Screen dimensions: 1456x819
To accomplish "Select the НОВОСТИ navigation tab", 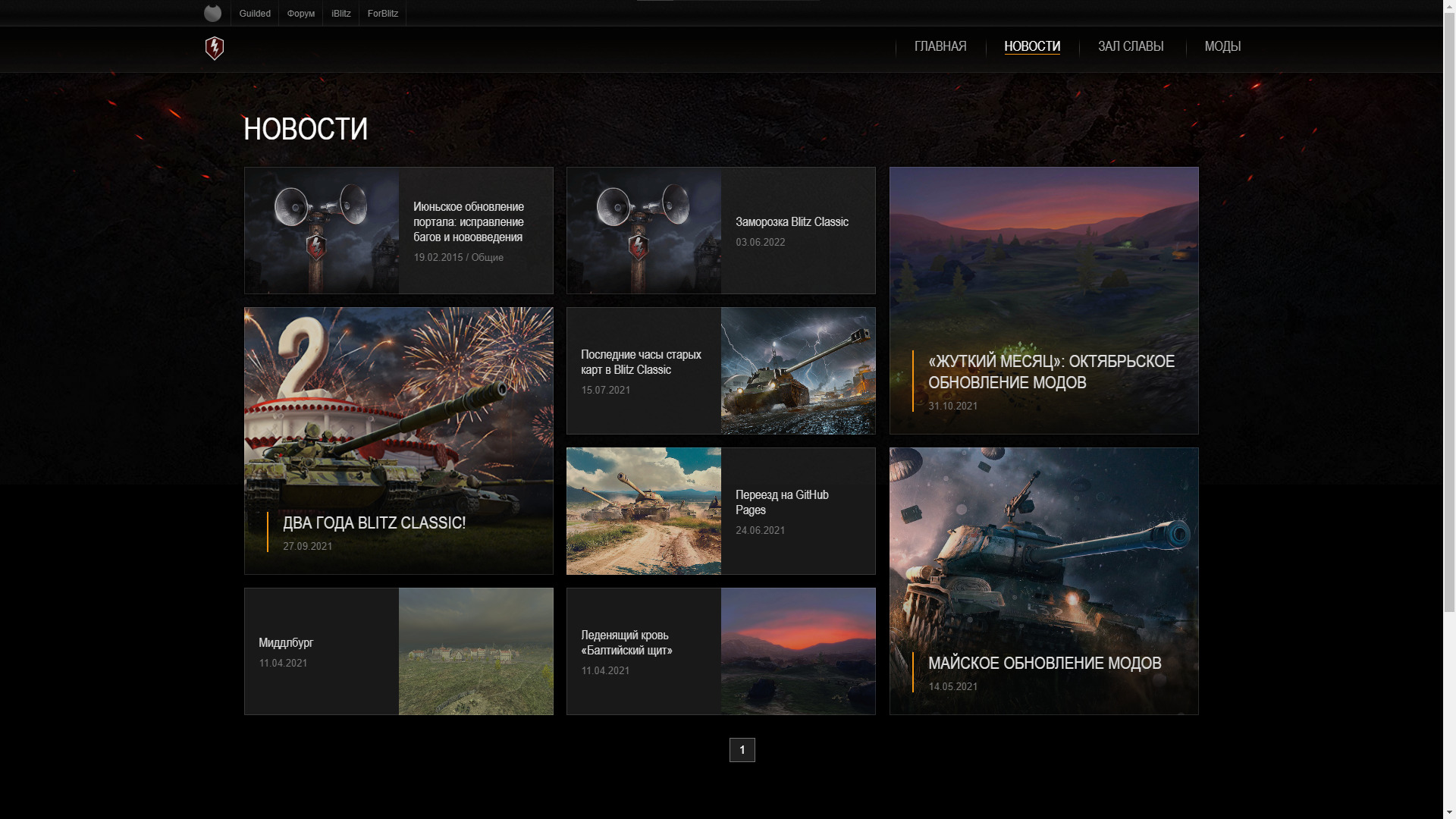I will click(1031, 47).
